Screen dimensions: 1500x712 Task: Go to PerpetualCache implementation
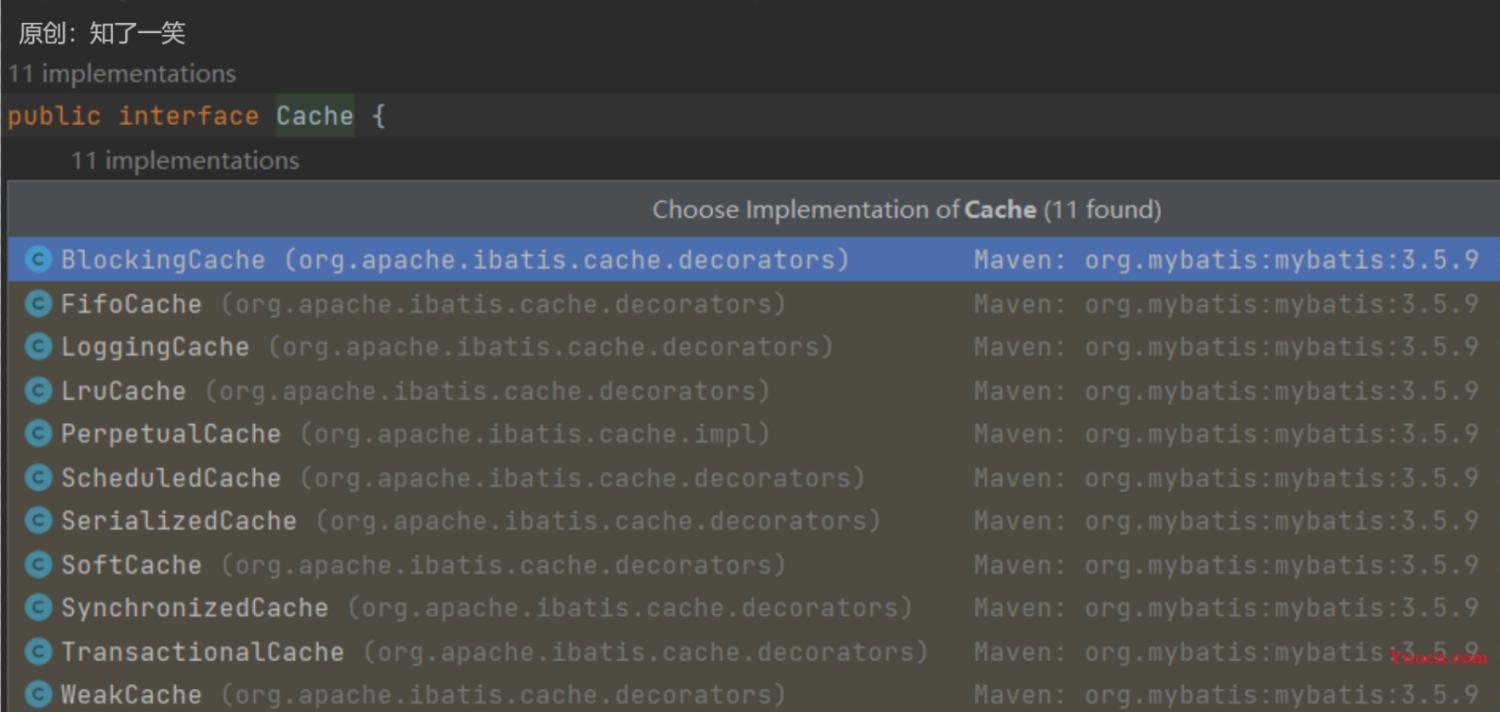pyautogui.click(x=754, y=434)
